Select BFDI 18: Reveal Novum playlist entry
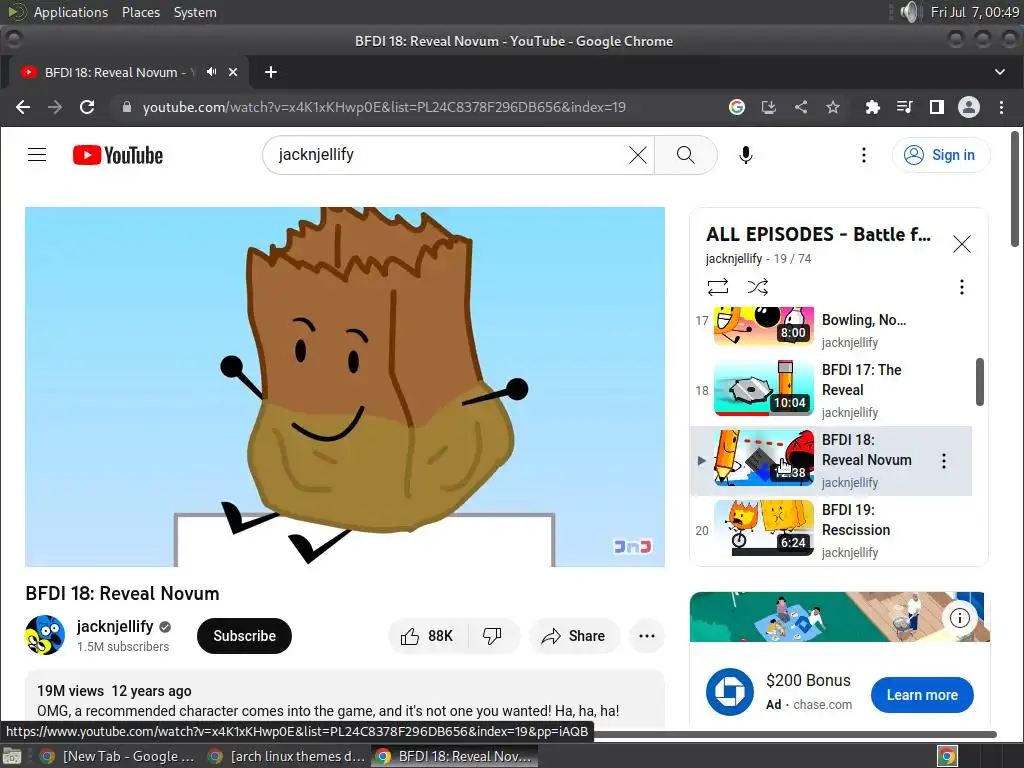The width and height of the screenshot is (1024, 768). click(833, 460)
